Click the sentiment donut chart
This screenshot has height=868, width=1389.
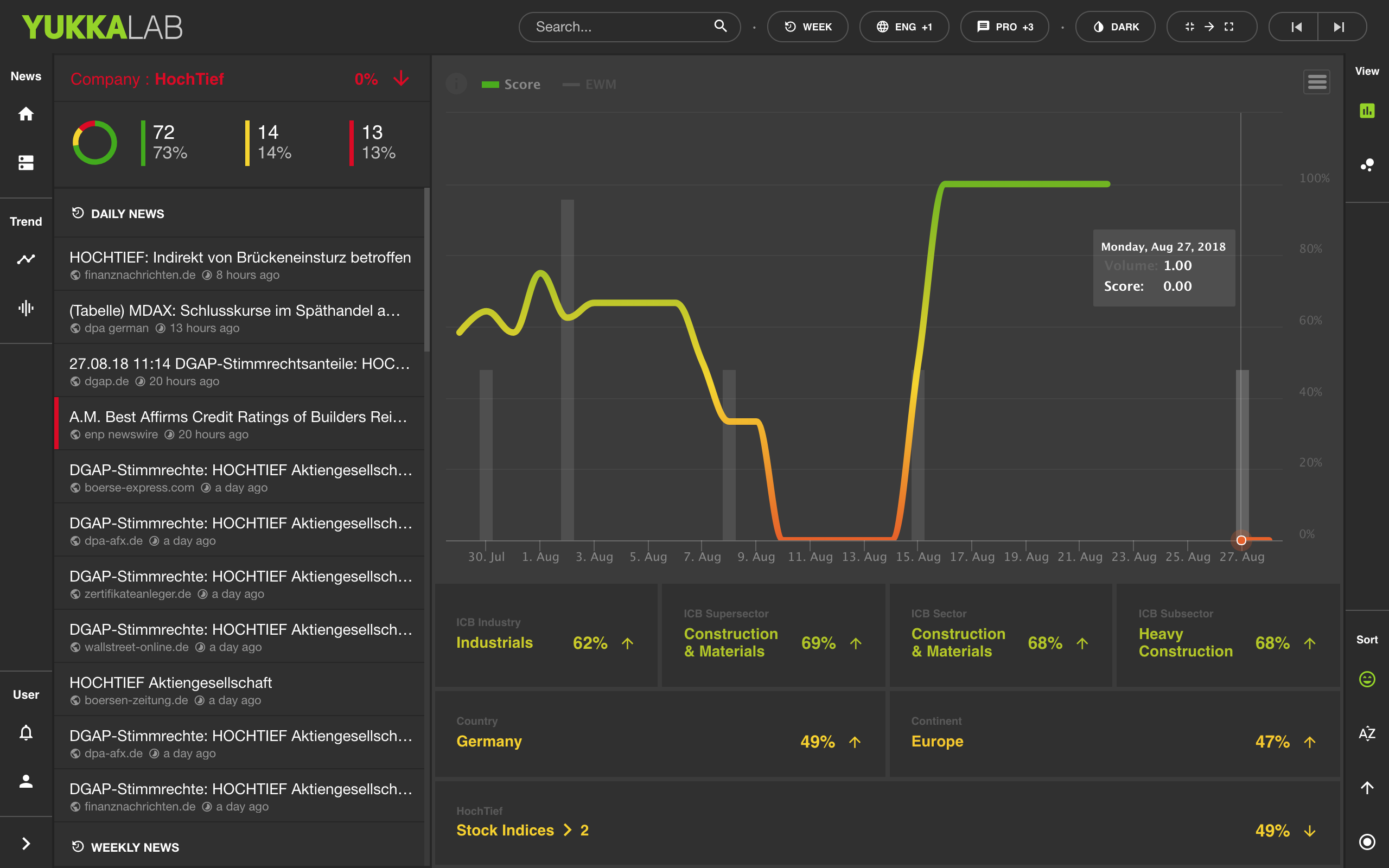click(95, 142)
